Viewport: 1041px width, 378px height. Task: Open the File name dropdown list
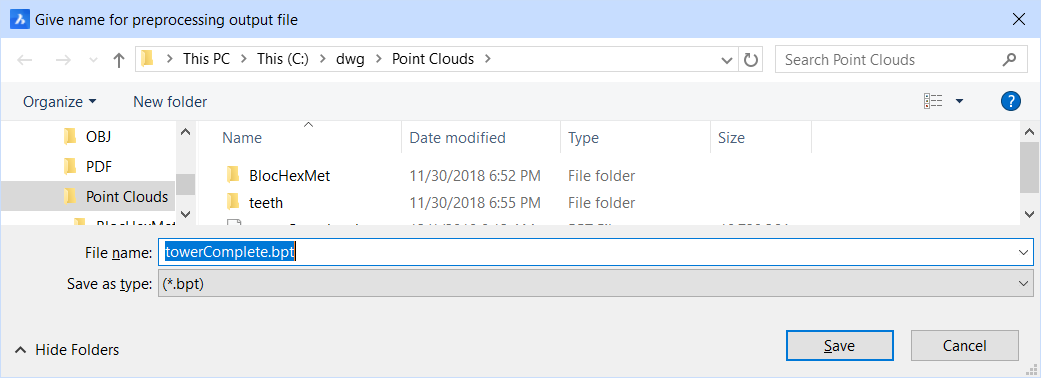click(x=1022, y=252)
